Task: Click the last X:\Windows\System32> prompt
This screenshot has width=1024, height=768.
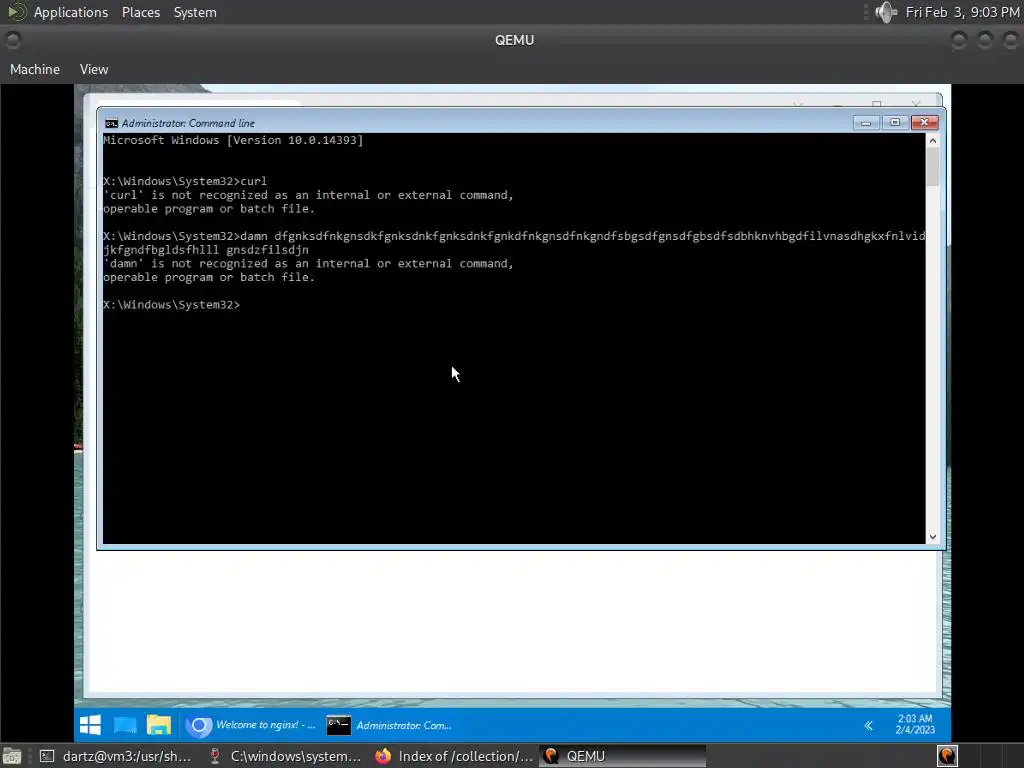Action: pyautogui.click(x=172, y=305)
